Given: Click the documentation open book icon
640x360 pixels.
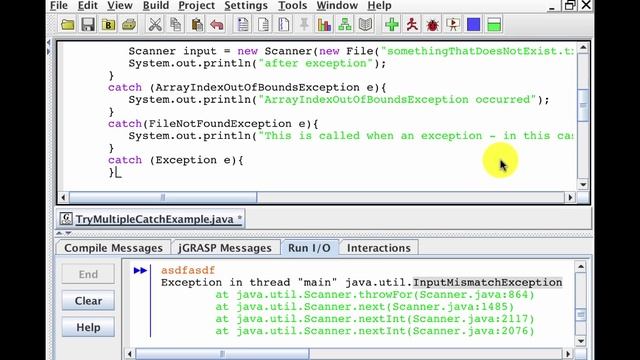Looking at the screenshot, I should (x=365, y=25).
